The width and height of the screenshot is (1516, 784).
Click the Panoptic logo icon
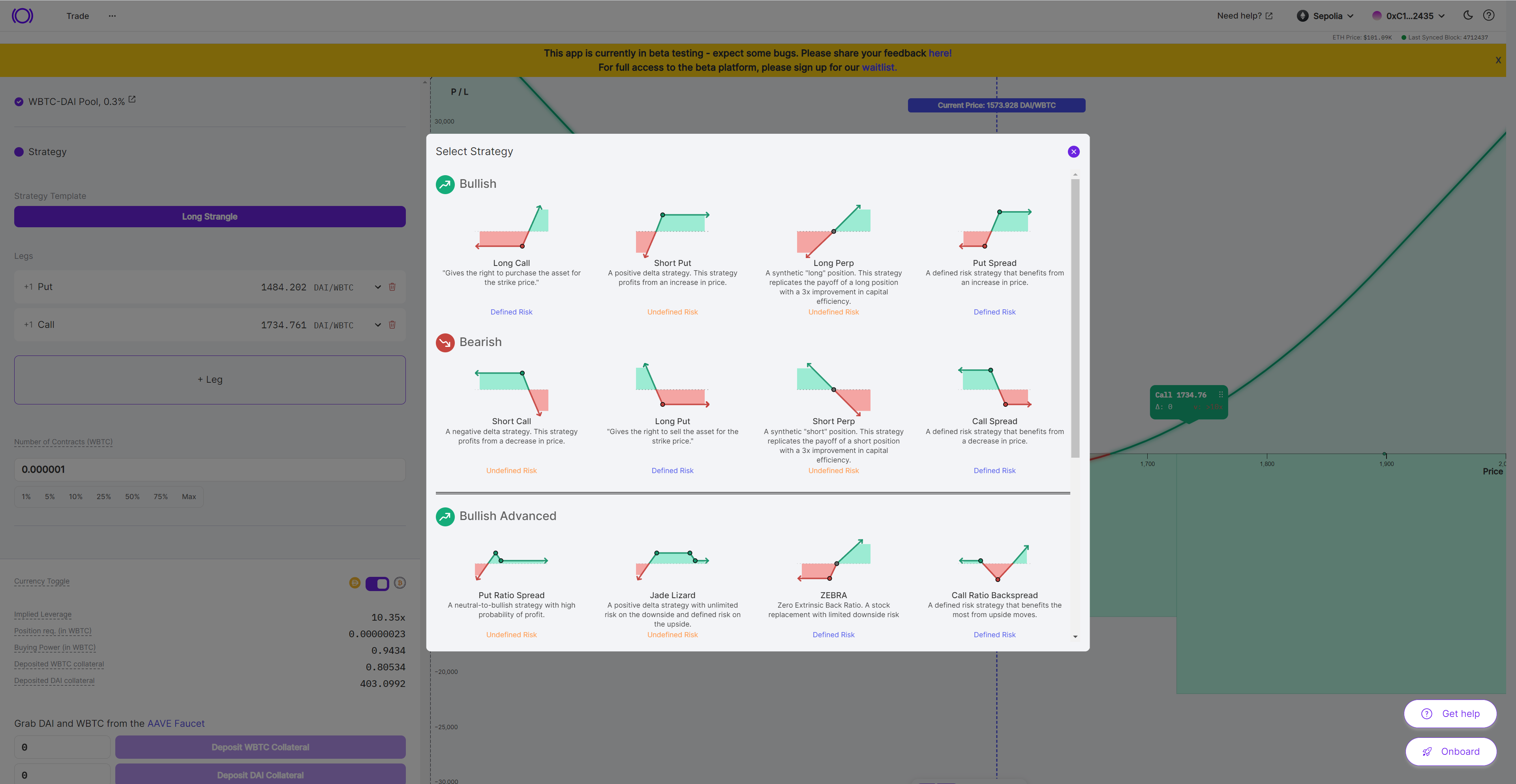point(23,15)
